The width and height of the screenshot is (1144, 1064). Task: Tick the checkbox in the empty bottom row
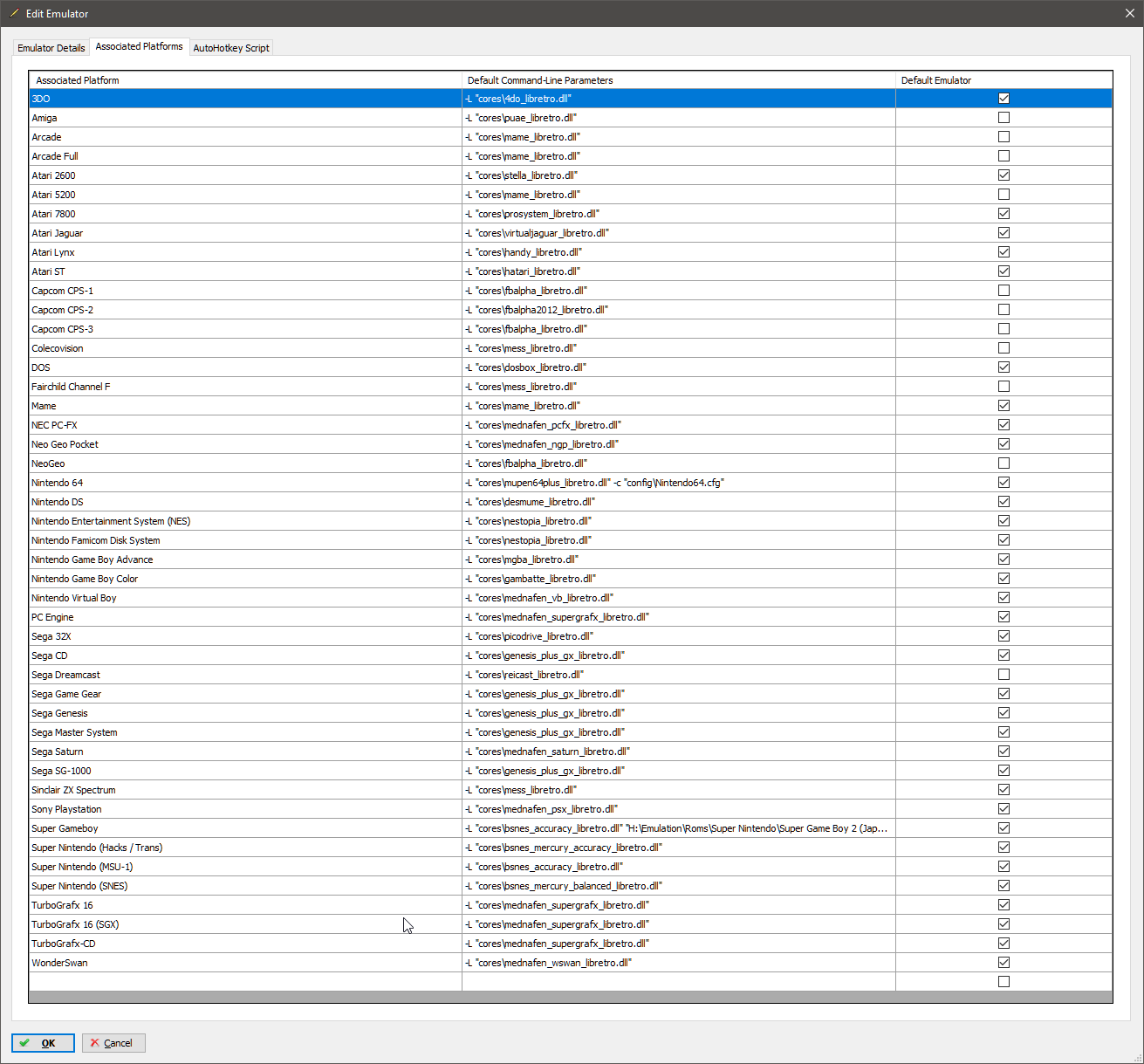pos(1004,982)
